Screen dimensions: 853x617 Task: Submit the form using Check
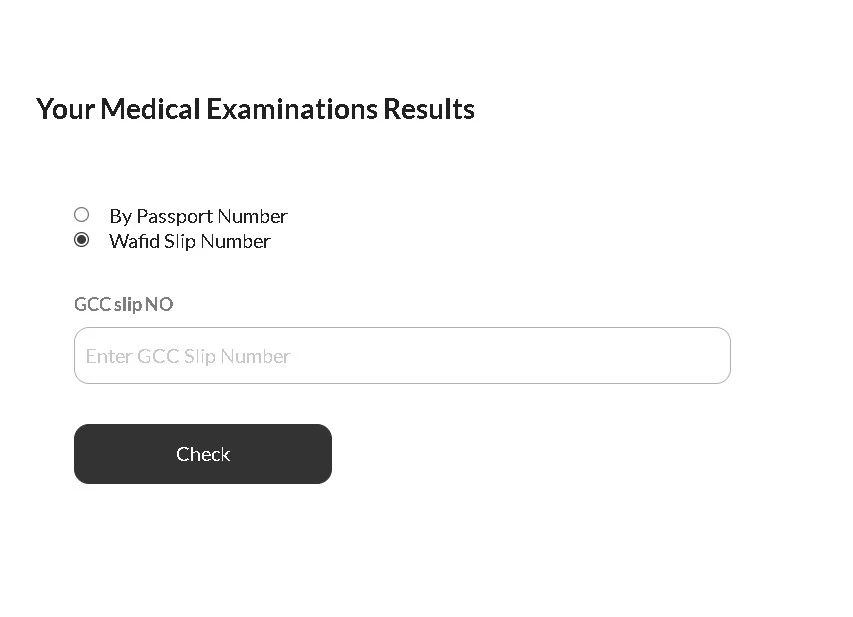[x=203, y=454]
